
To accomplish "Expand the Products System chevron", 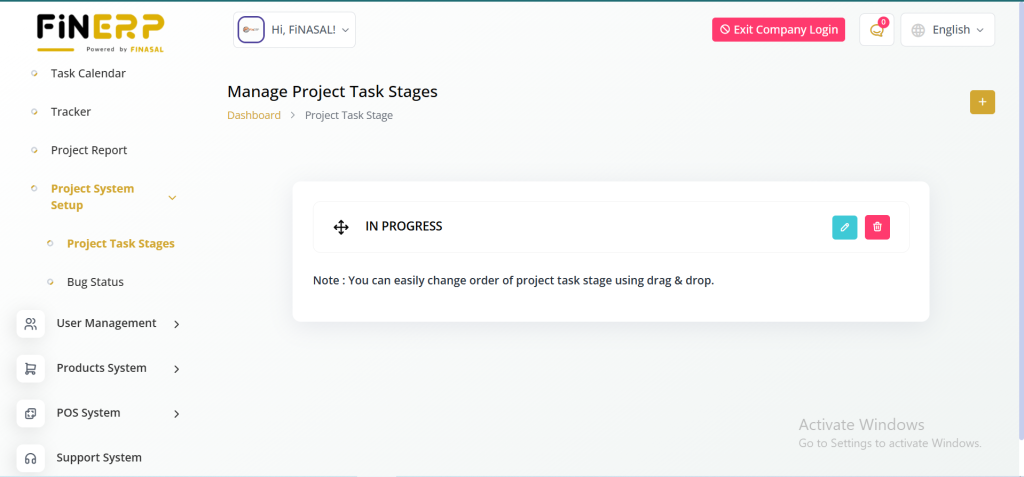I will click(177, 369).
